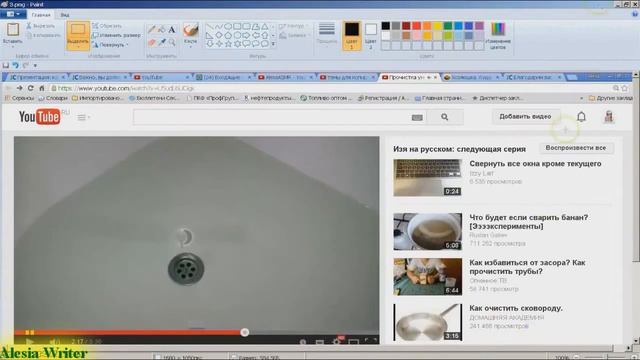The width and height of the screenshot is (640, 360).
Task: Pick the yellow color swatch
Action: point(438,26)
